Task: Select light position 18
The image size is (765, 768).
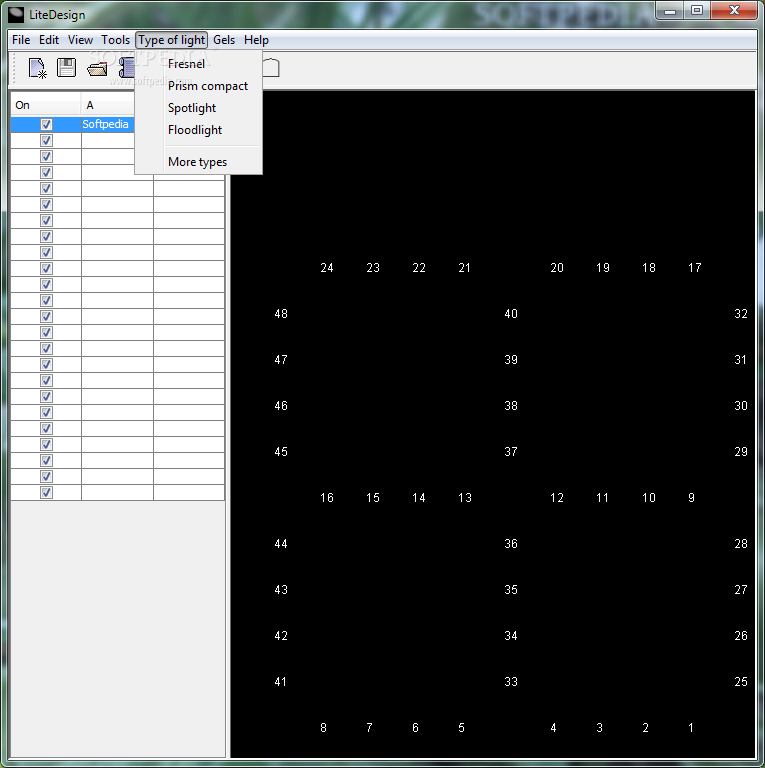Action: (x=648, y=268)
